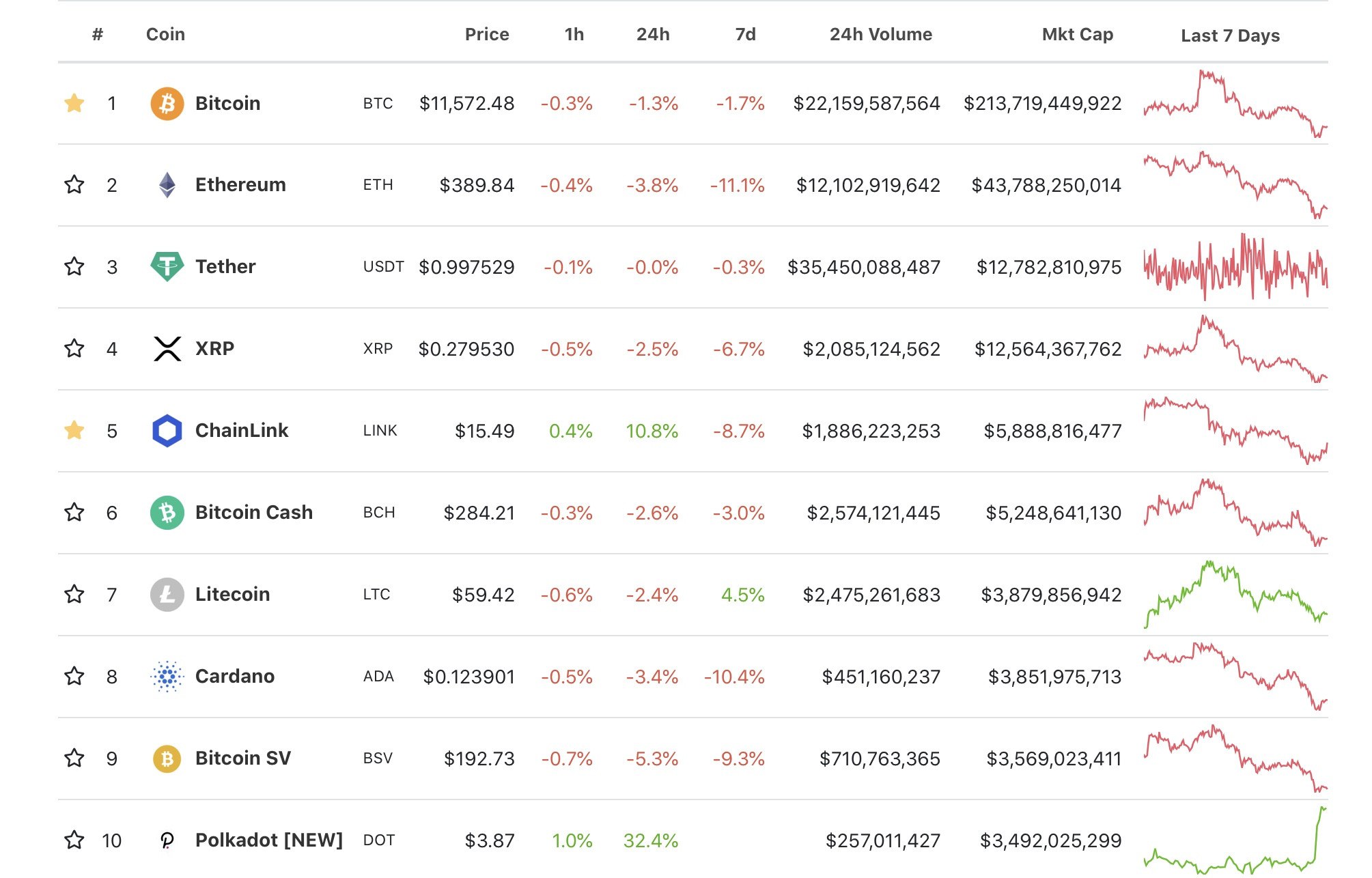Open Litecoin's green 7-day sparkline chart
The width and height of the screenshot is (1372, 878).
click(1235, 595)
